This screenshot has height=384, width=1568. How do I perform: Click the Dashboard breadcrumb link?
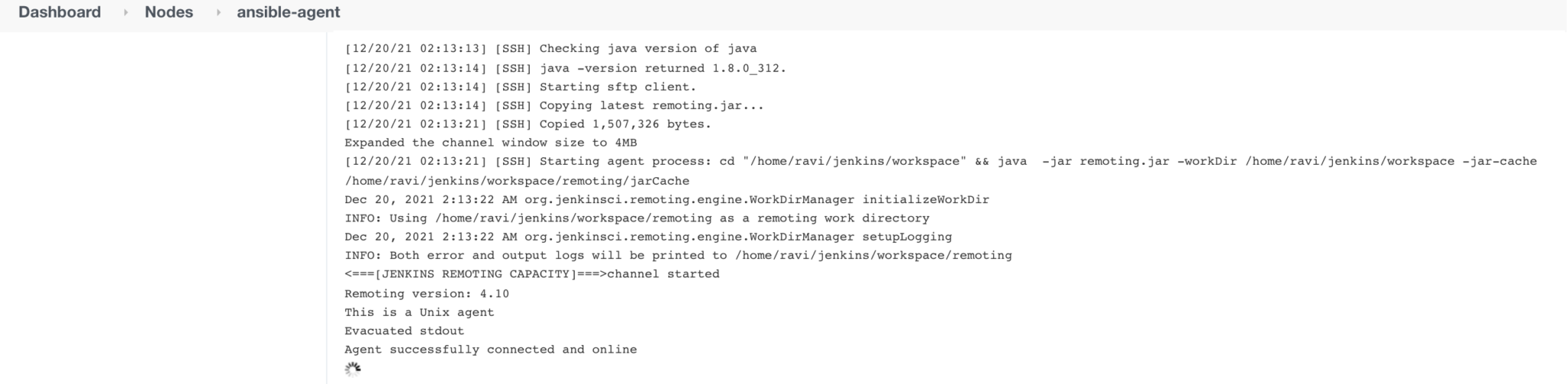(60, 13)
